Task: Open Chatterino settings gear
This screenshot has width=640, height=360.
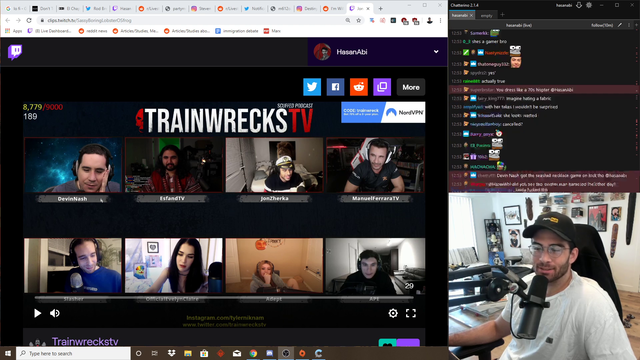Action: [589, 5]
